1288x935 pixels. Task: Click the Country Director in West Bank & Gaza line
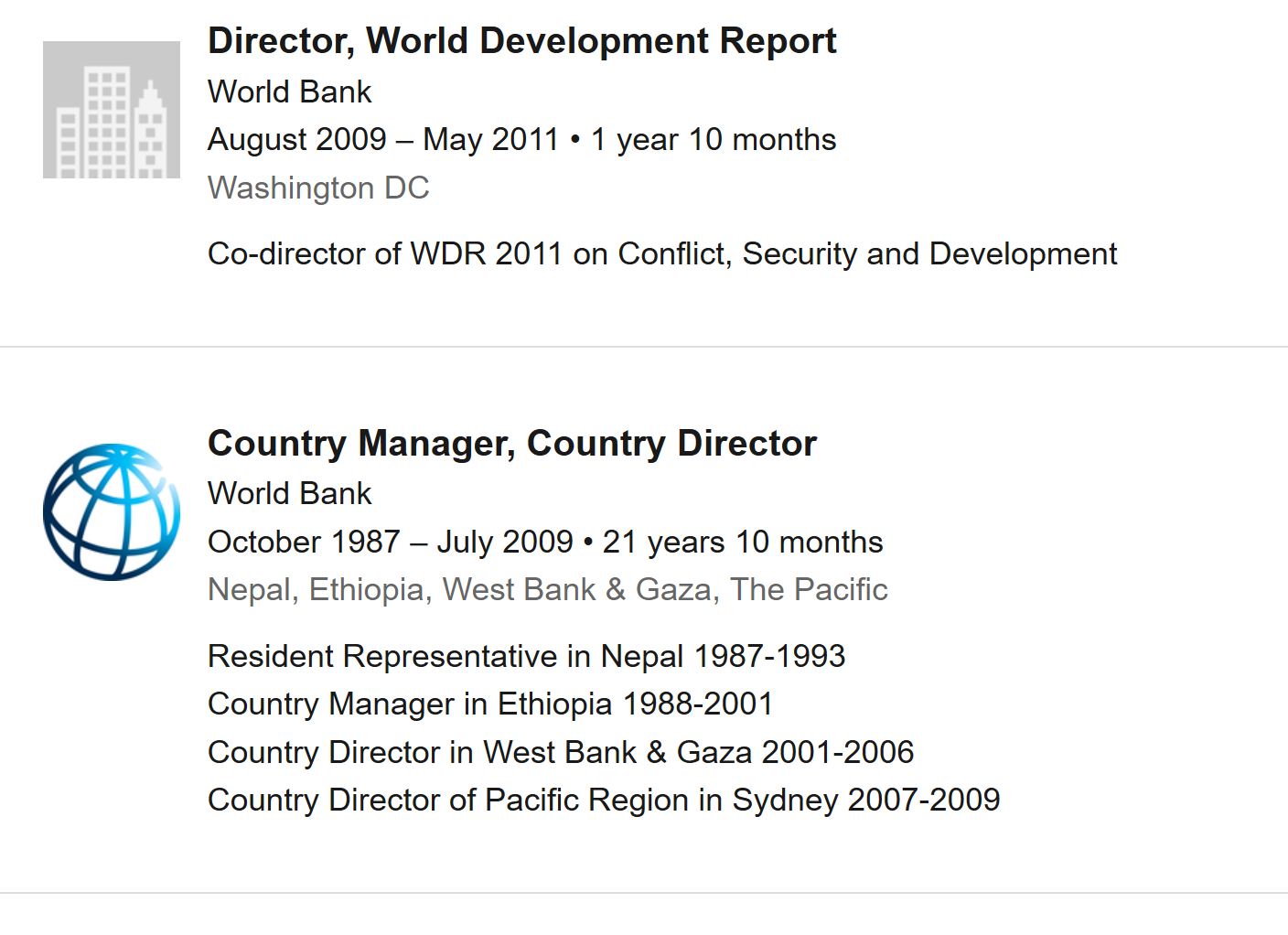(x=560, y=753)
